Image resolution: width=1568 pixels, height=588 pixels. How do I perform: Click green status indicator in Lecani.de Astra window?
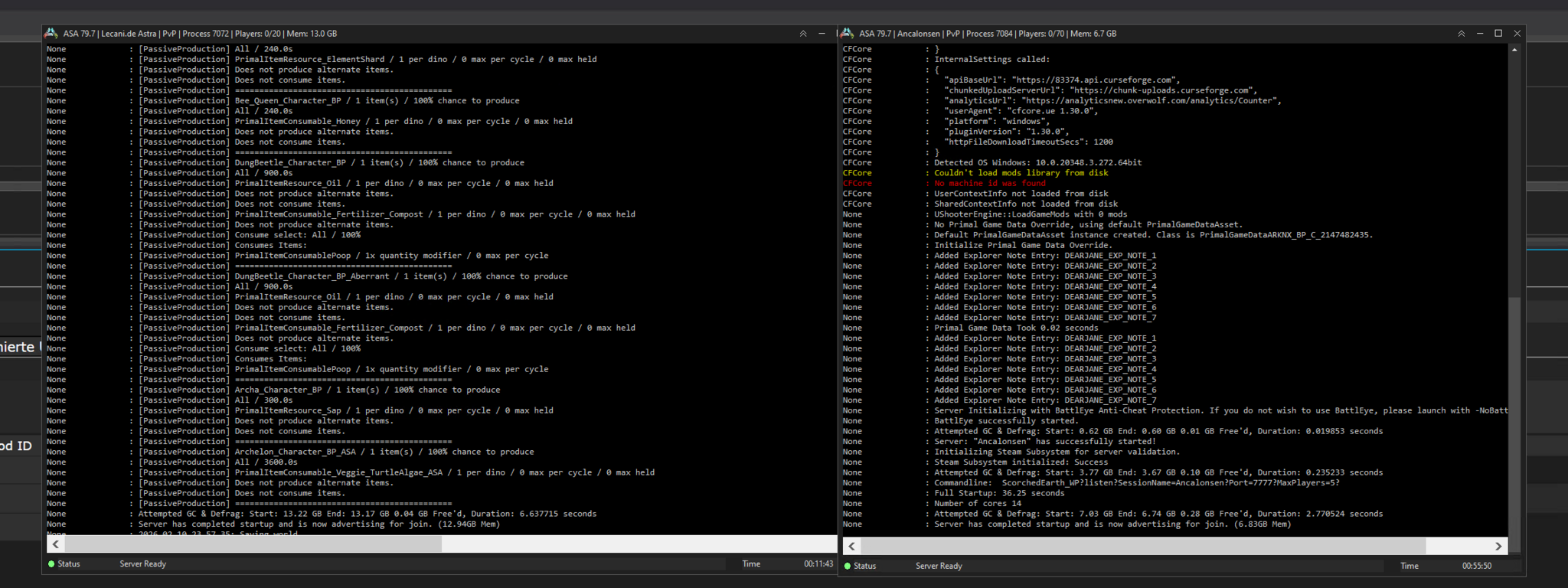pos(51,564)
